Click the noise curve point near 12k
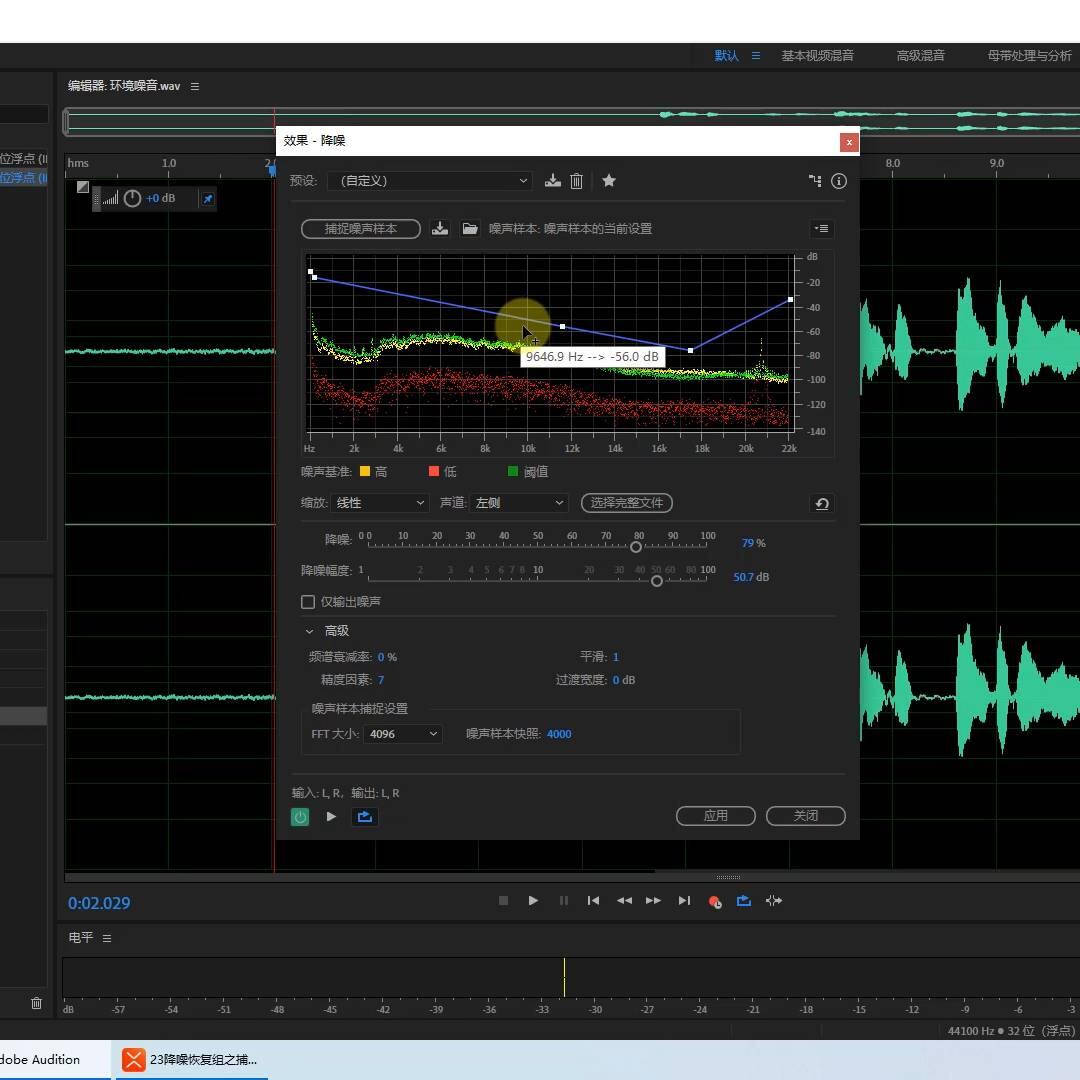 (563, 326)
